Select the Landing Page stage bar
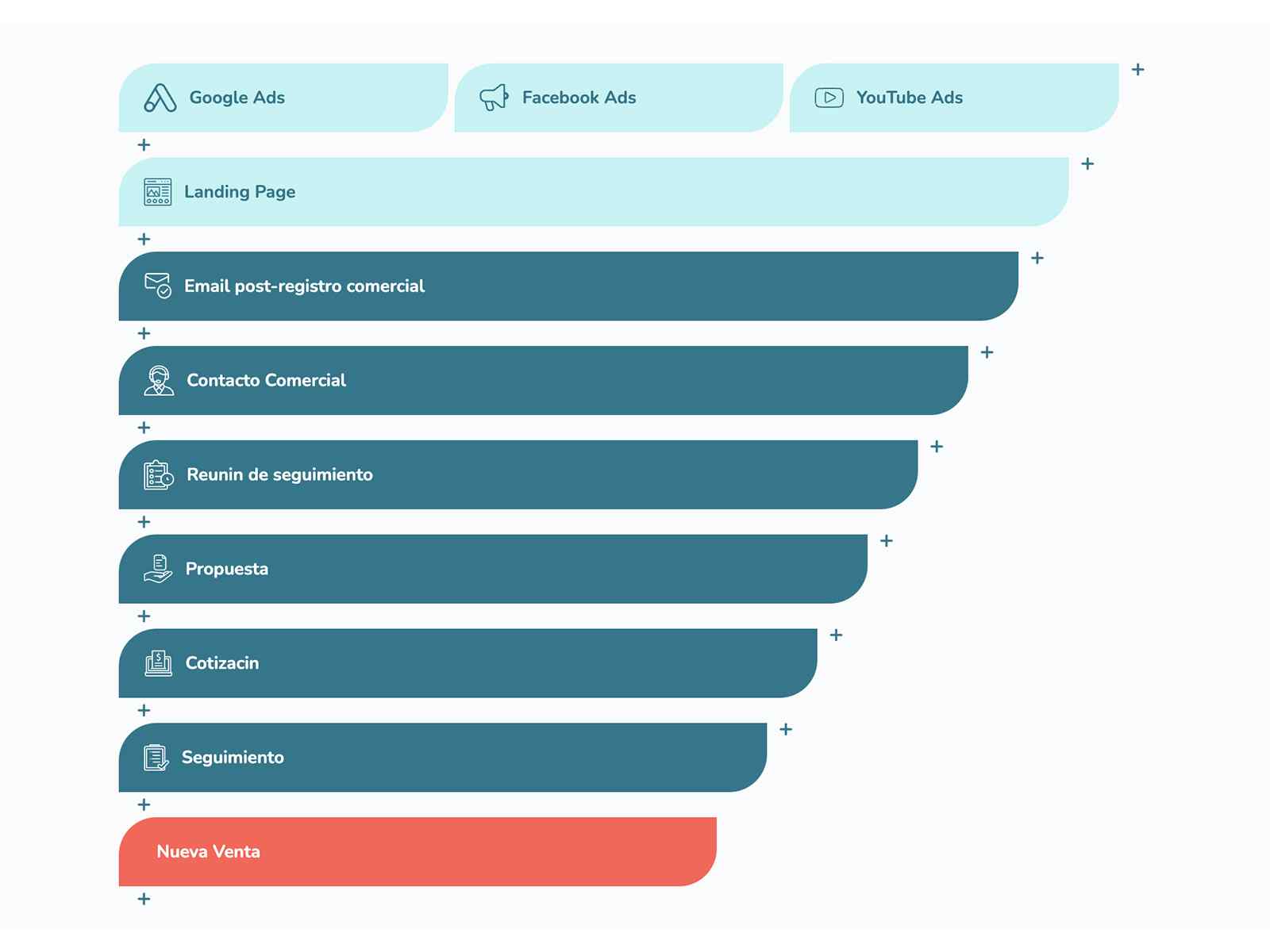 click(x=594, y=192)
